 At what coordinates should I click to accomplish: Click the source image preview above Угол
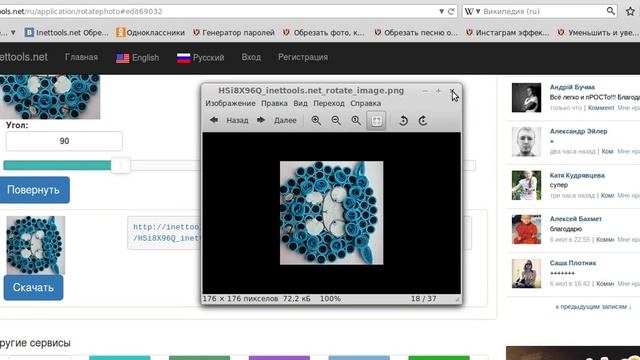50,97
